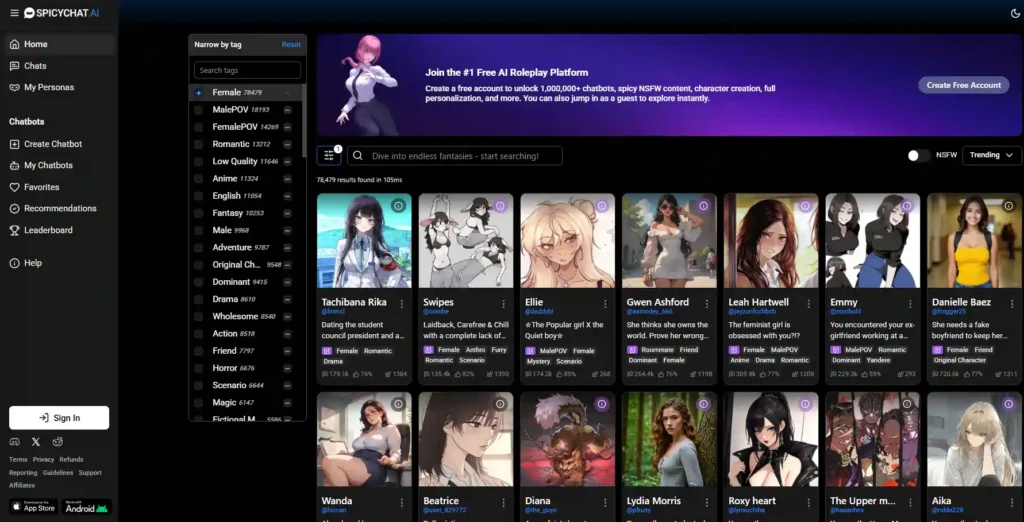1024x522 pixels.
Task: Check the MalePOV tag checkbox
Action: tap(198, 110)
